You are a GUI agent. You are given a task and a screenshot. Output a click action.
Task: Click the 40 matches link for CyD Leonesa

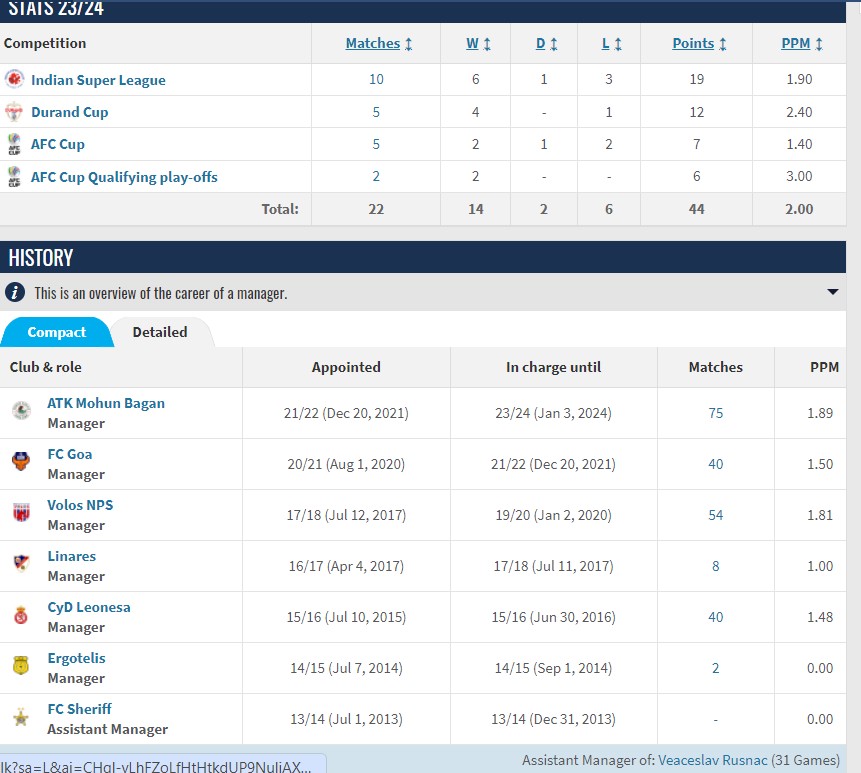(715, 617)
